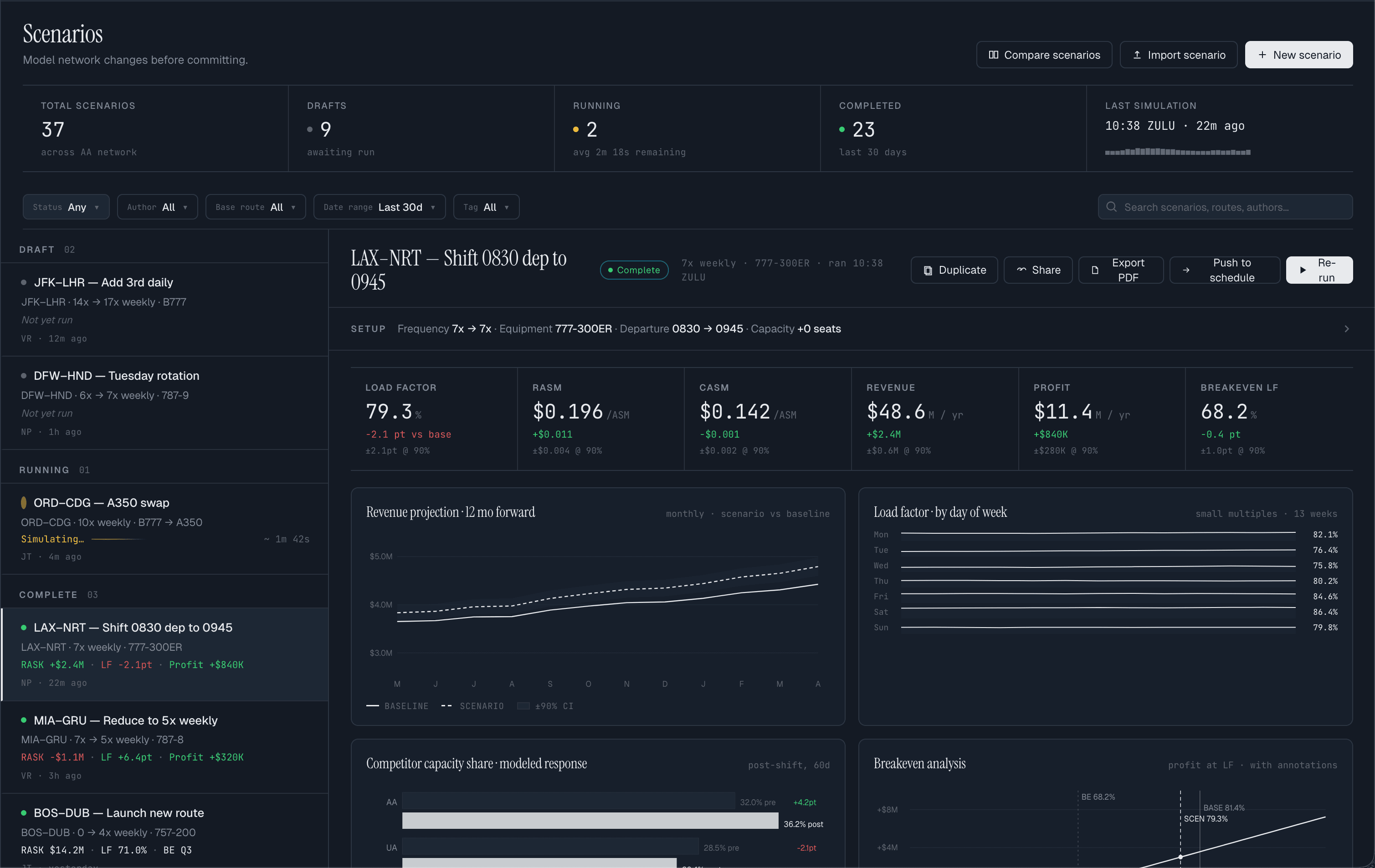Click the Fri 84.6% load factor value

pos(1325,597)
